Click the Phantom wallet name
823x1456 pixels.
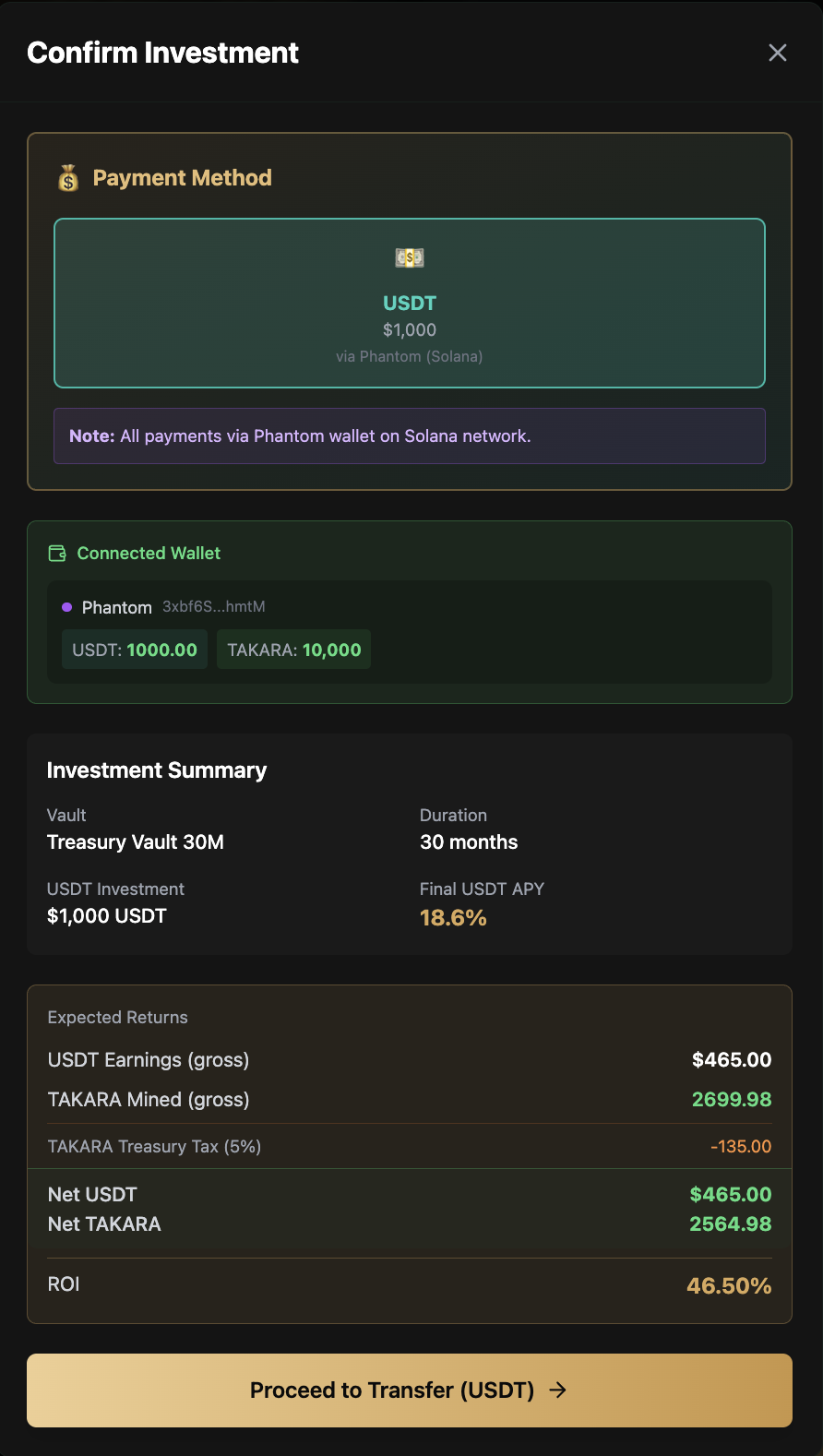tap(116, 607)
